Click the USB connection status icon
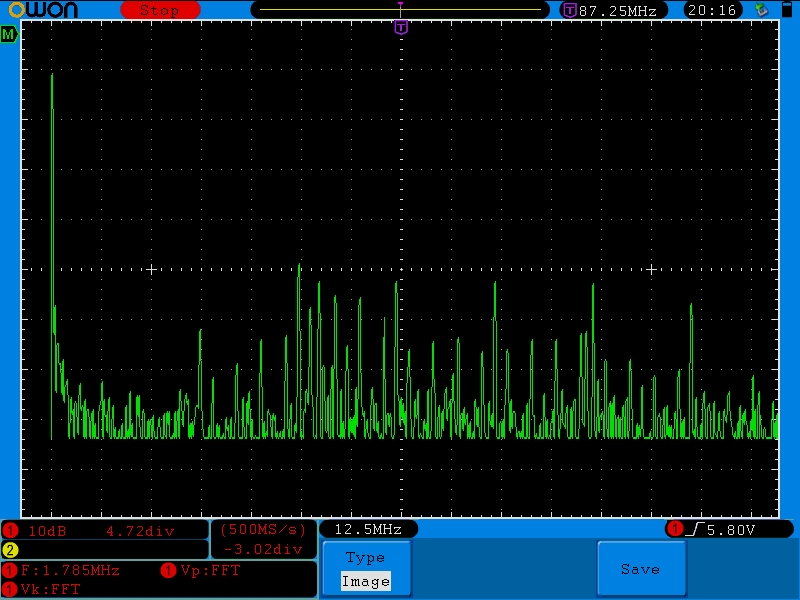Viewport: 800px width, 600px height. [x=761, y=10]
